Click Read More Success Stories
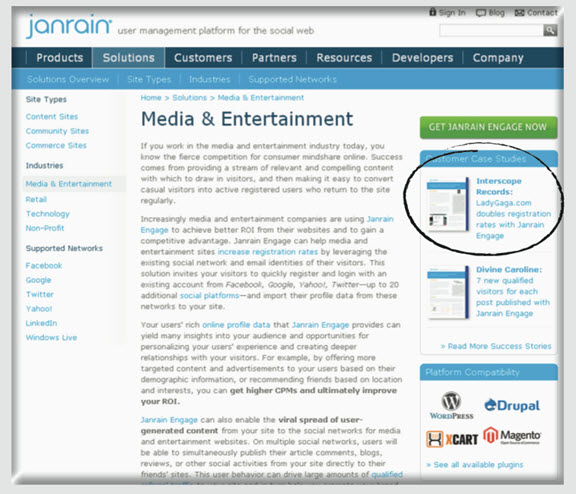 (496, 346)
